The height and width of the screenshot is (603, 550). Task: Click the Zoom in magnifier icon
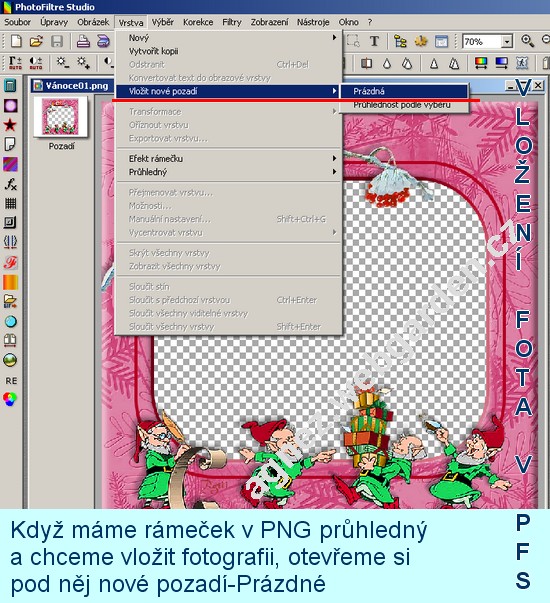pos(527,41)
